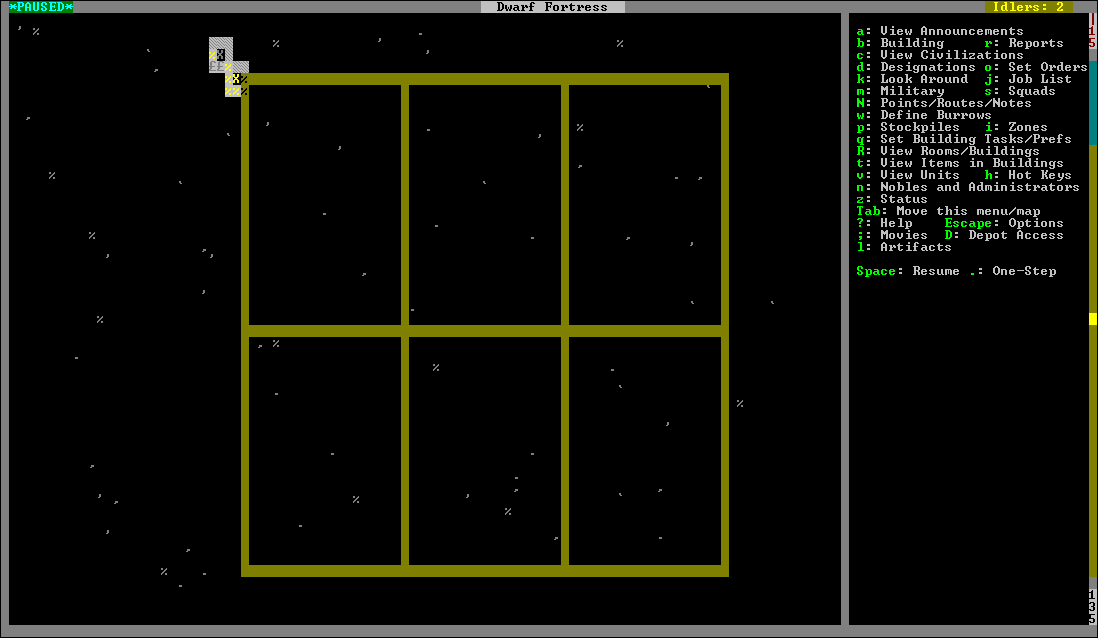Image resolution: width=1098 pixels, height=638 pixels.
Task: Toggle Tab: Move this menu/map
Action: click(948, 211)
